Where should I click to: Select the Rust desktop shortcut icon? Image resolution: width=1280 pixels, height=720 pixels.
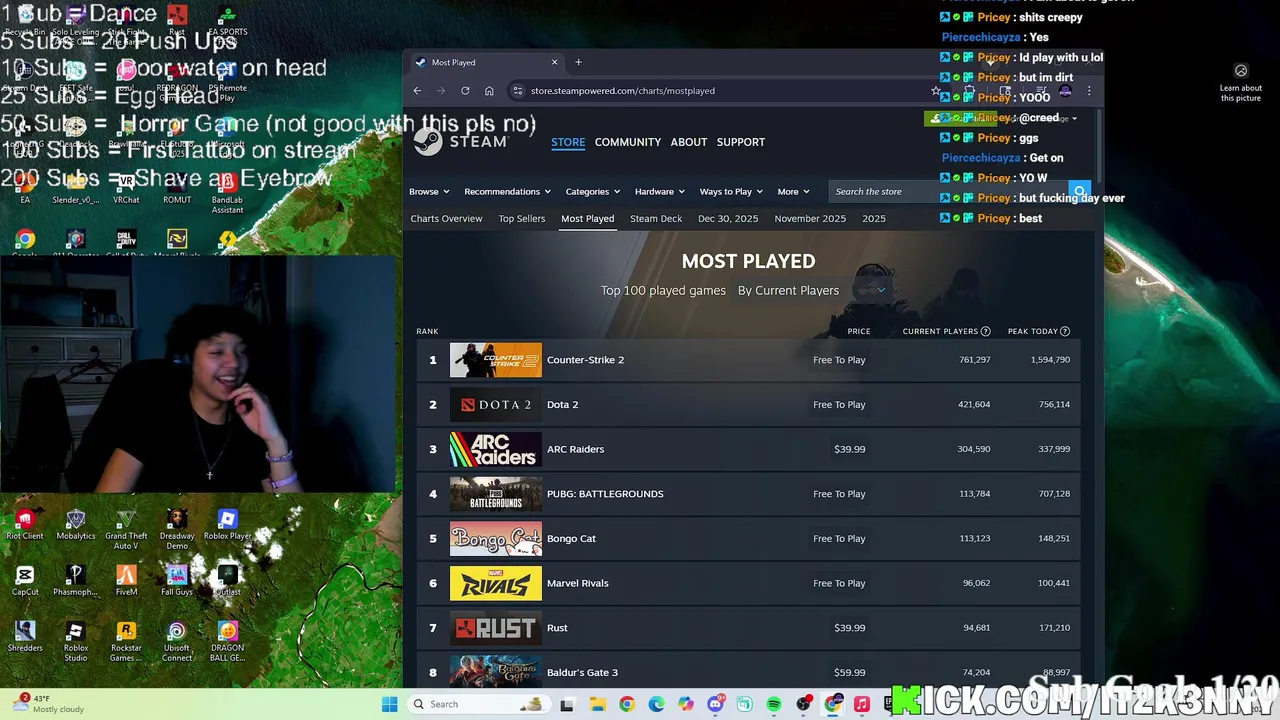point(177,19)
